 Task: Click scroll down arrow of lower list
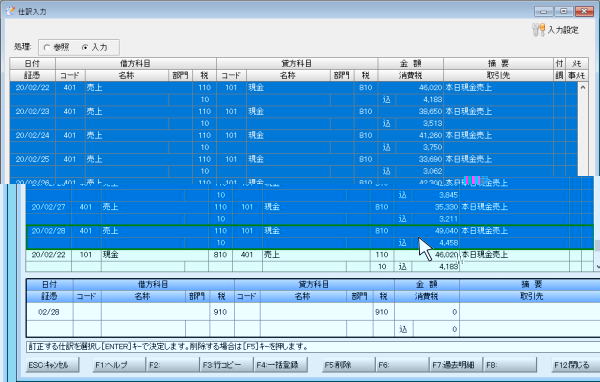[597, 266]
